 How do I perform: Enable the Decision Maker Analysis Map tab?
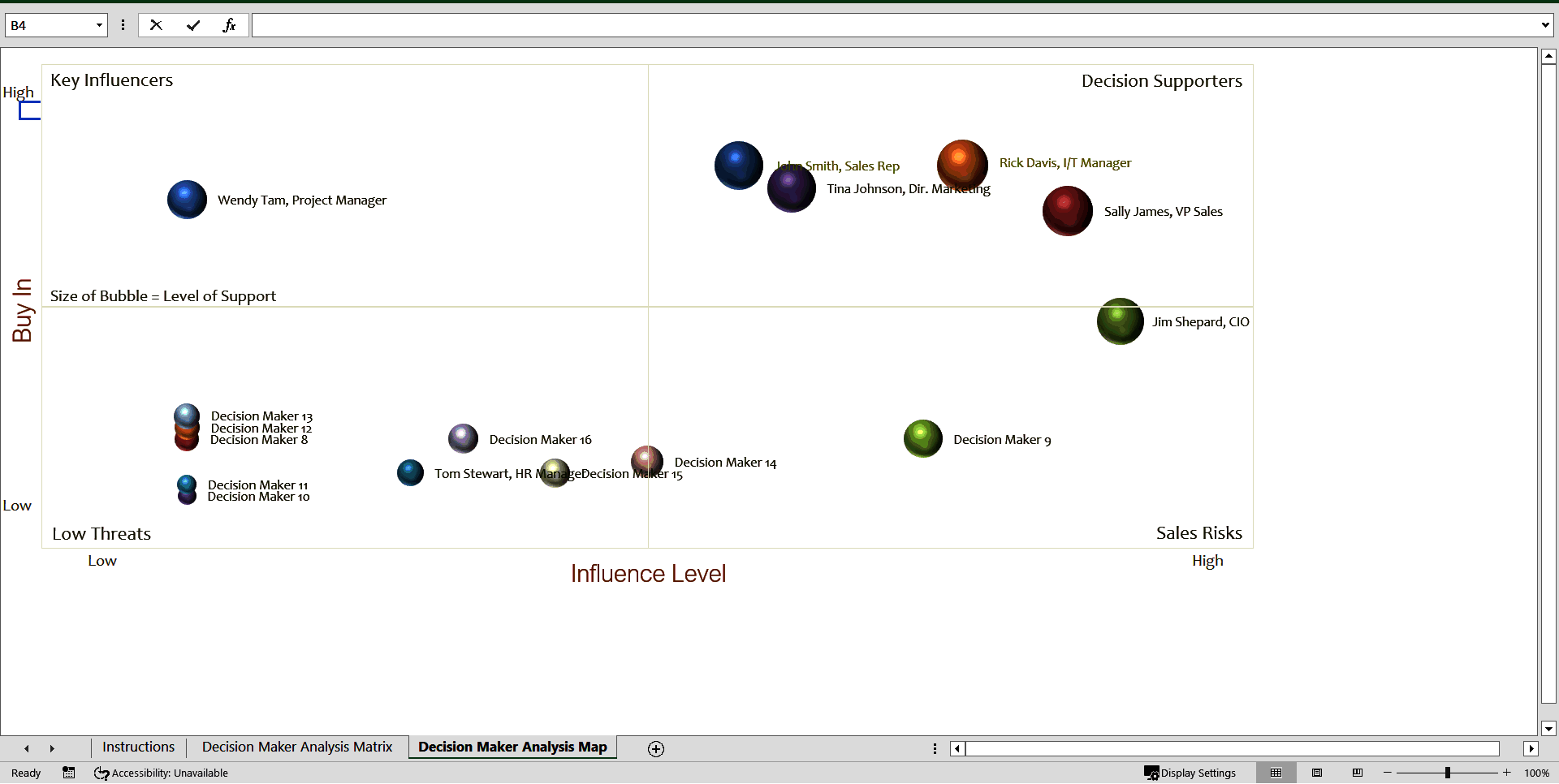[512, 747]
